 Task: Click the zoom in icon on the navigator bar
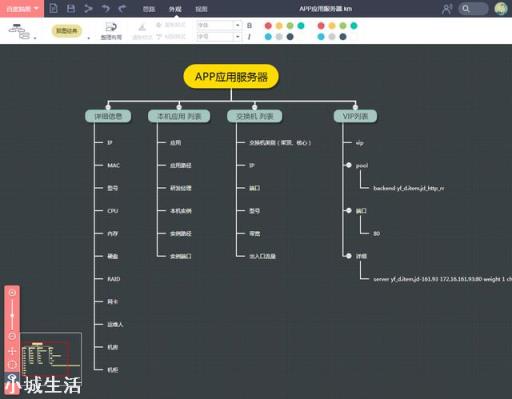point(12,293)
